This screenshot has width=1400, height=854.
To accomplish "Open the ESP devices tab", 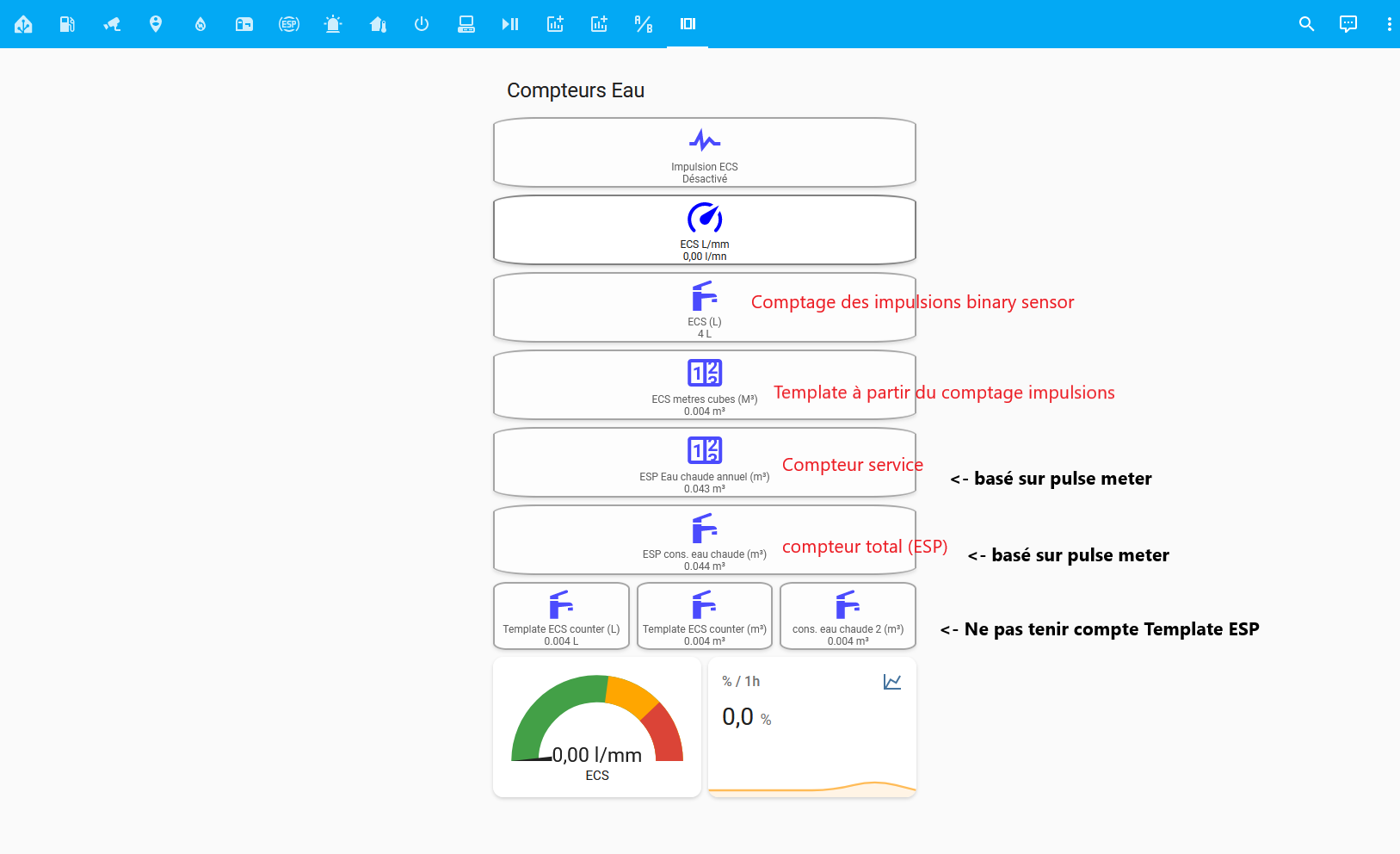I will 289,24.
